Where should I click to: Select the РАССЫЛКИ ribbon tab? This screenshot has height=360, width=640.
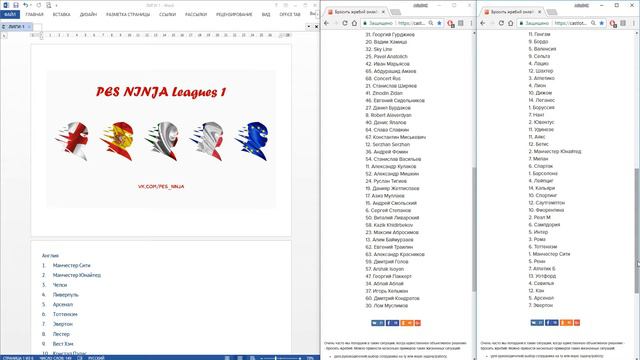tap(196, 14)
